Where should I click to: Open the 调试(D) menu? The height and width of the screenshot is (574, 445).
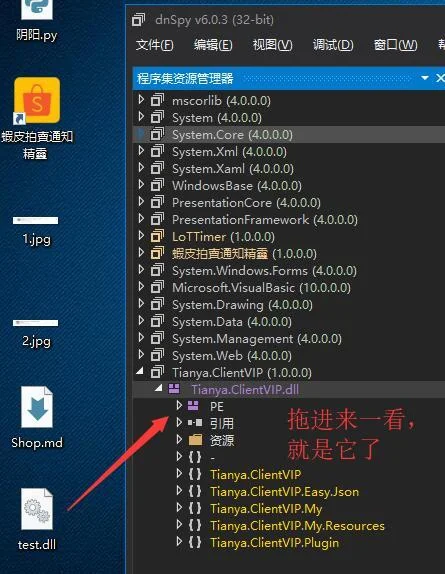coord(333,45)
